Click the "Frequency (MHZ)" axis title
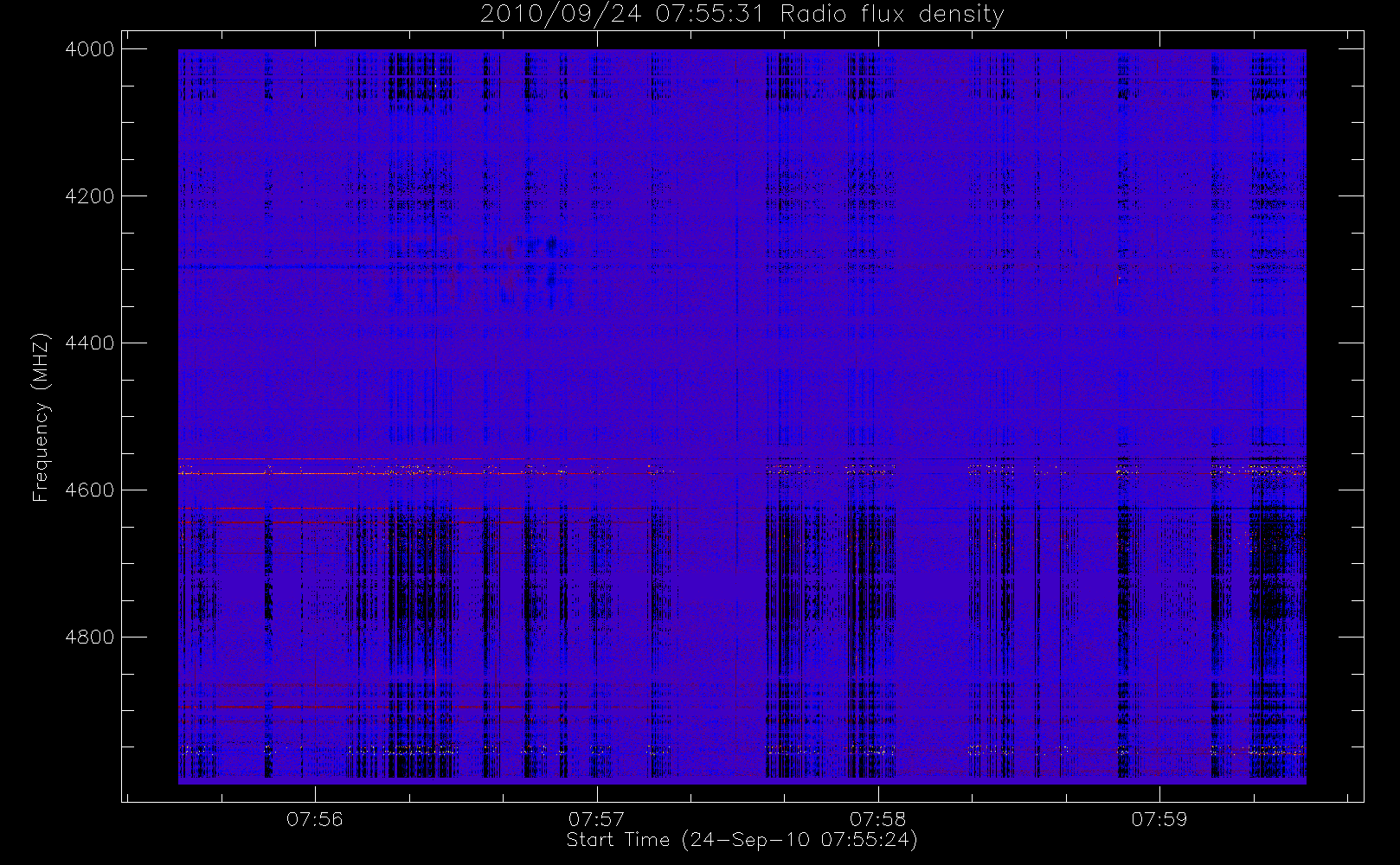Screen dimensions: 1400x865 (41, 417)
